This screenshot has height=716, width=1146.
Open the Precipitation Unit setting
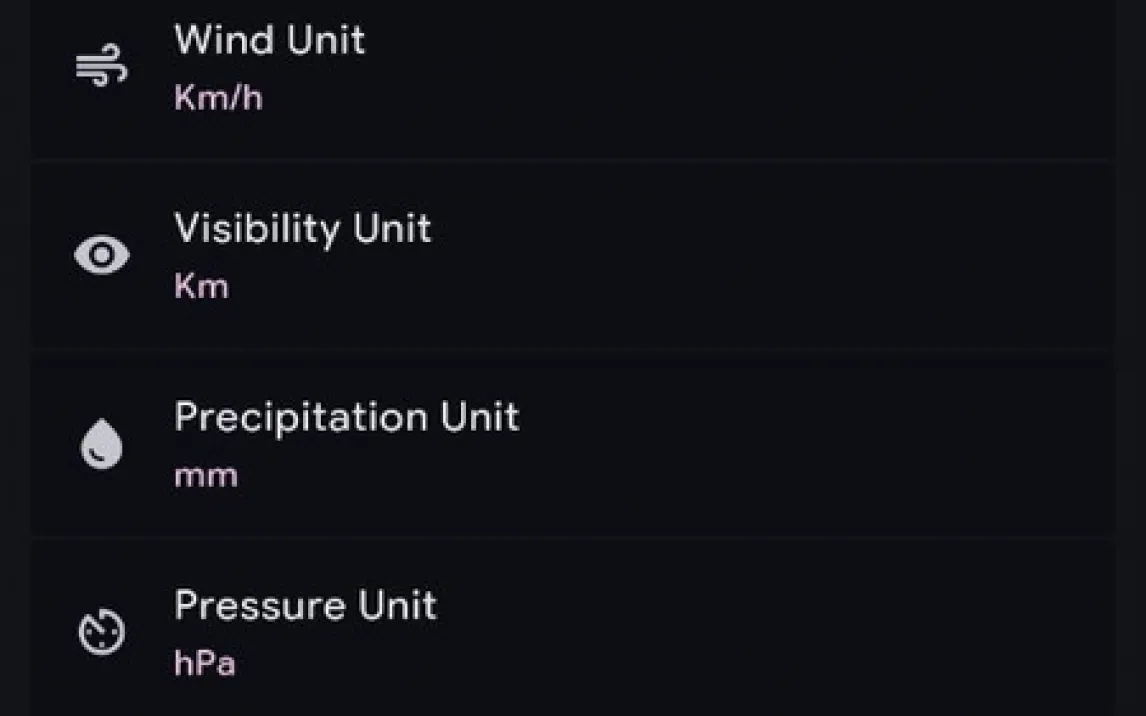570,445
